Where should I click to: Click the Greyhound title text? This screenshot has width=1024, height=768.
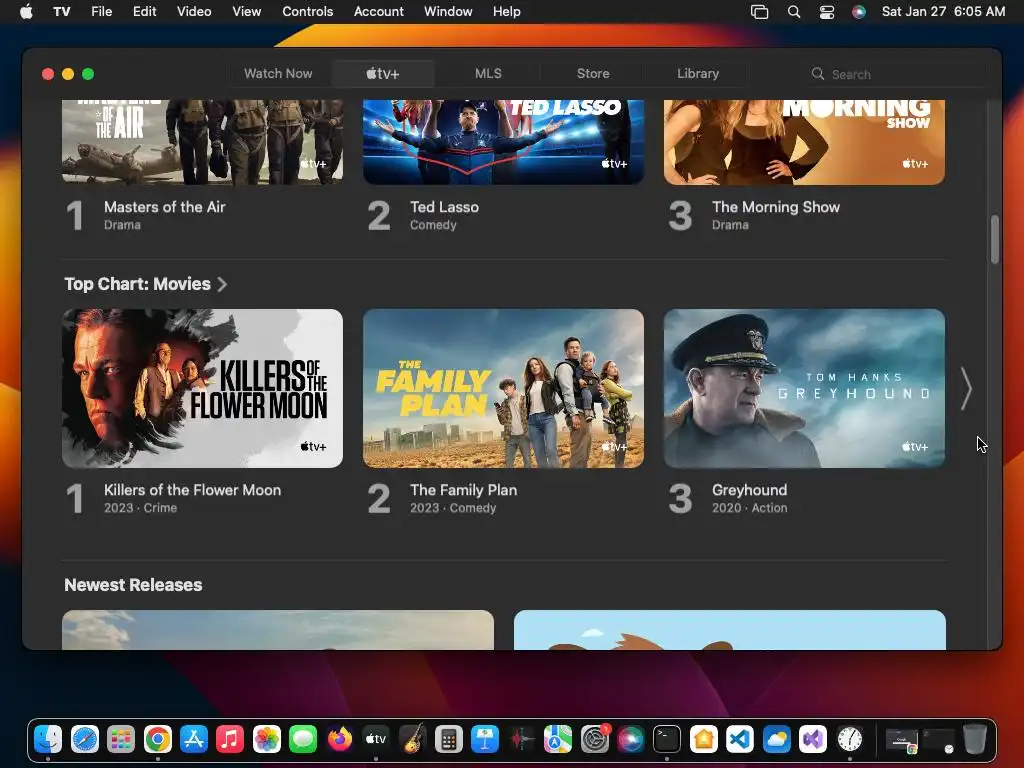pyautogui.click(x=750, y=490)
